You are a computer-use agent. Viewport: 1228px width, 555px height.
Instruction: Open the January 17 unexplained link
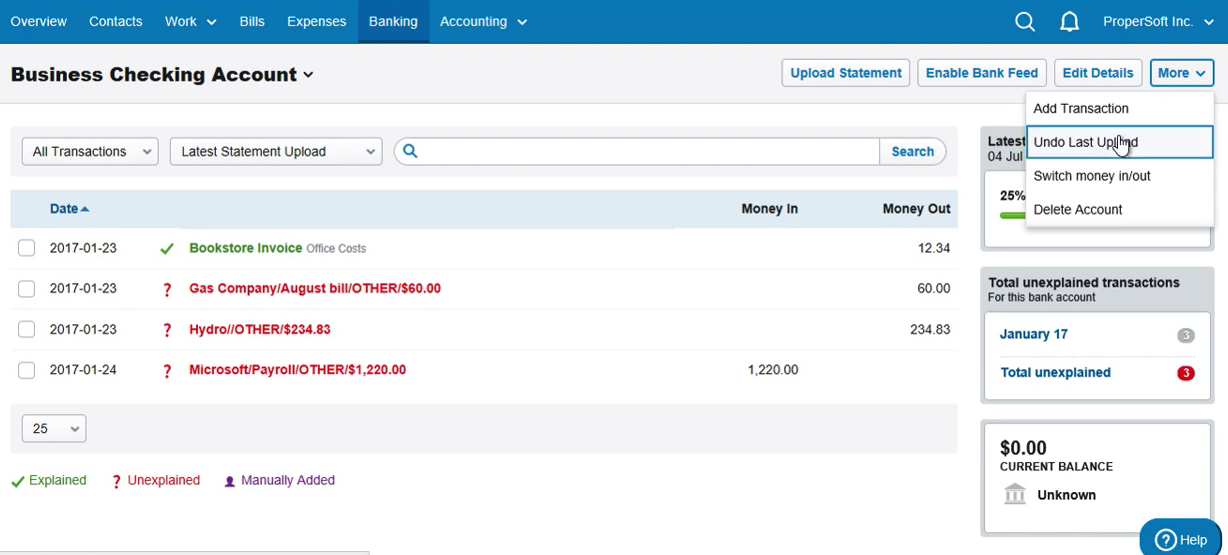click(1033, 334)
